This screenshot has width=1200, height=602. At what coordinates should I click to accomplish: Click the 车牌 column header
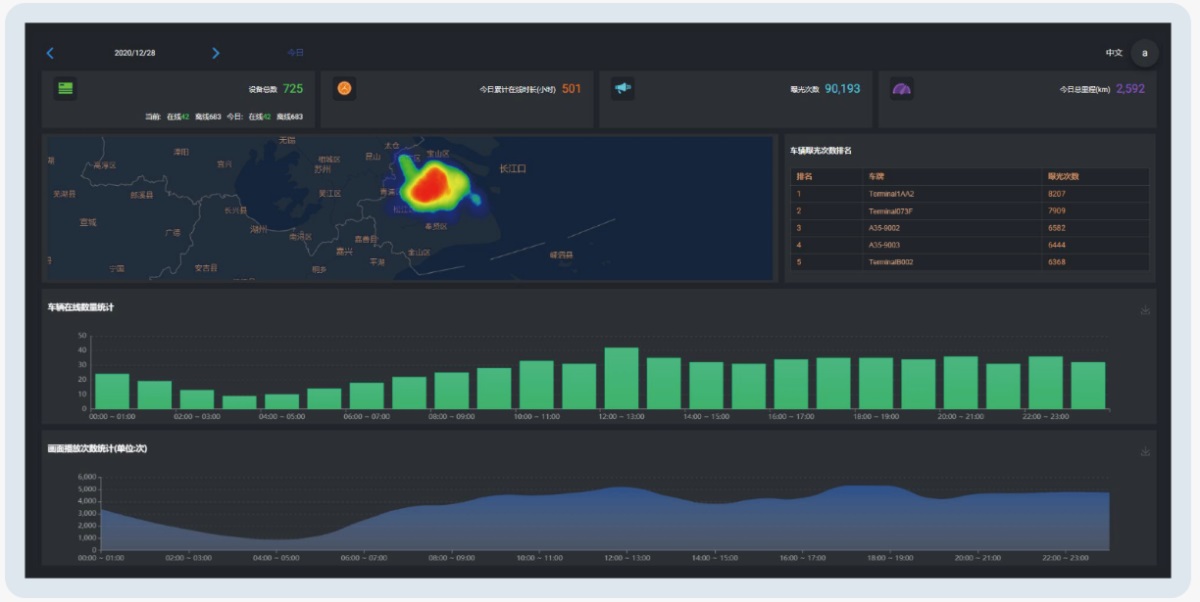point(877,177)
